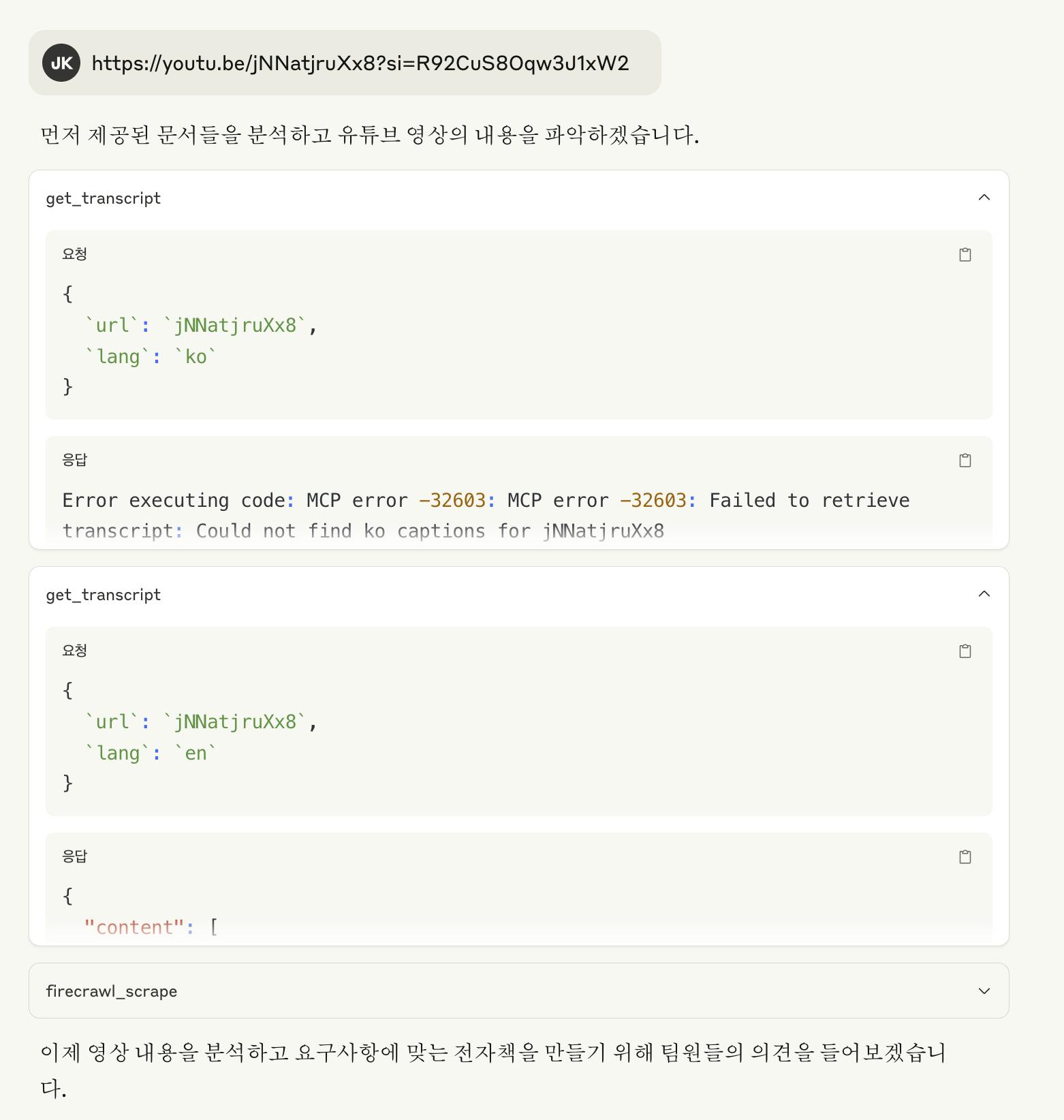The image size is (1064, 1120).
Task: Copy the first get_transcript error response
Action: coord(965,461)
